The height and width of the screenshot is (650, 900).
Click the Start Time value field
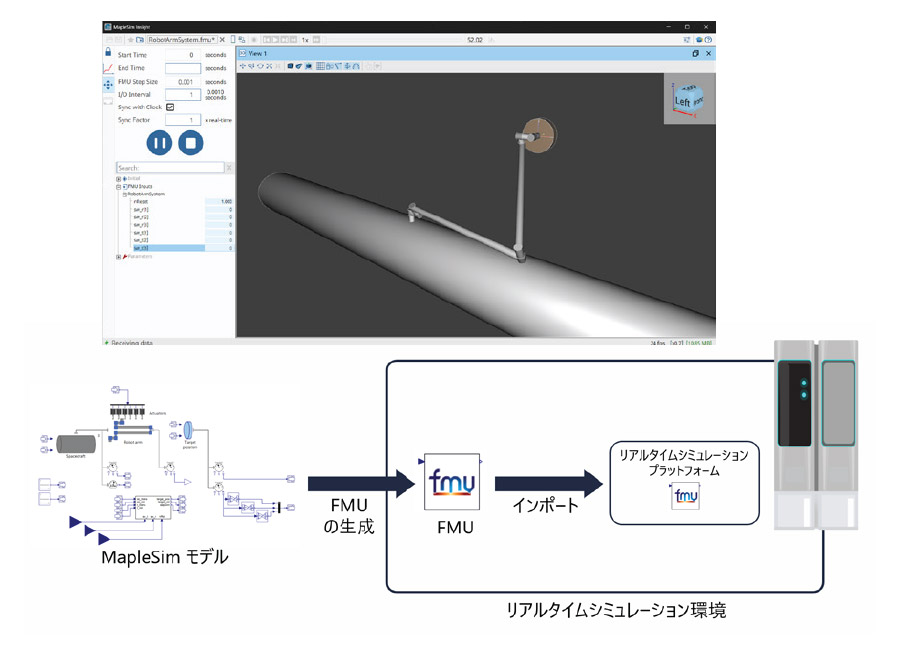(x=183, y=55)
